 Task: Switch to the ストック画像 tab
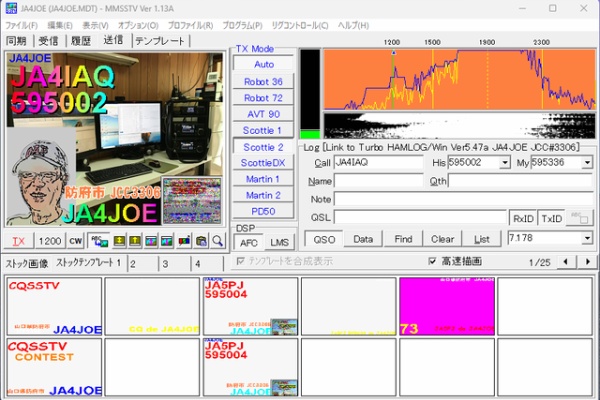click(x=27, y=263)
